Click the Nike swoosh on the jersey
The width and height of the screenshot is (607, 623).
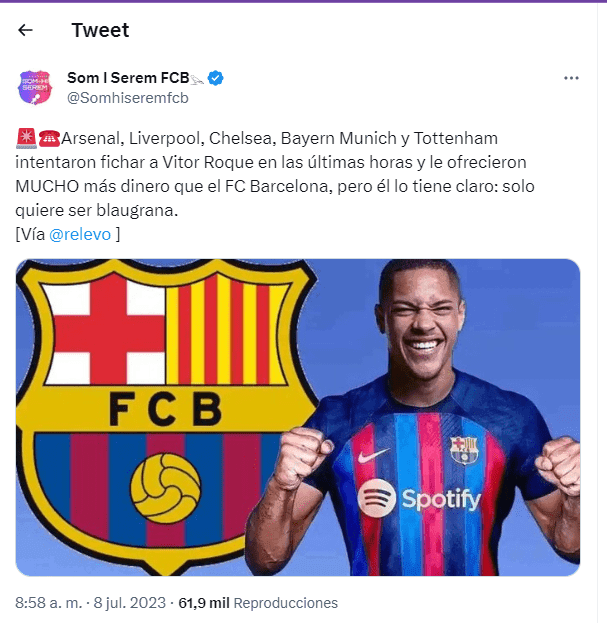[x=371, y=455]
